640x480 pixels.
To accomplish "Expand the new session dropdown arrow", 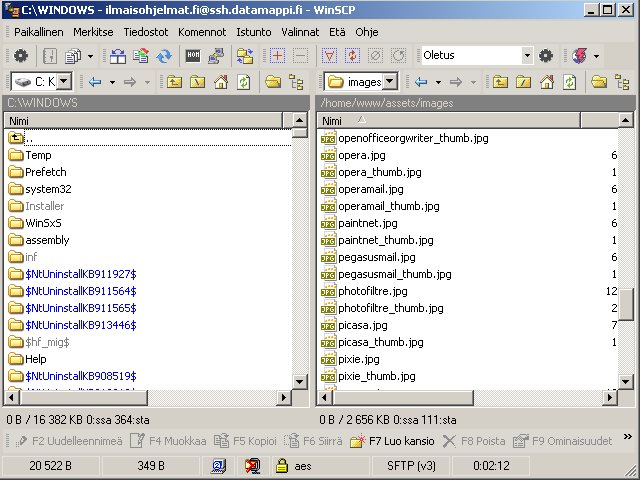I will 597,56.
